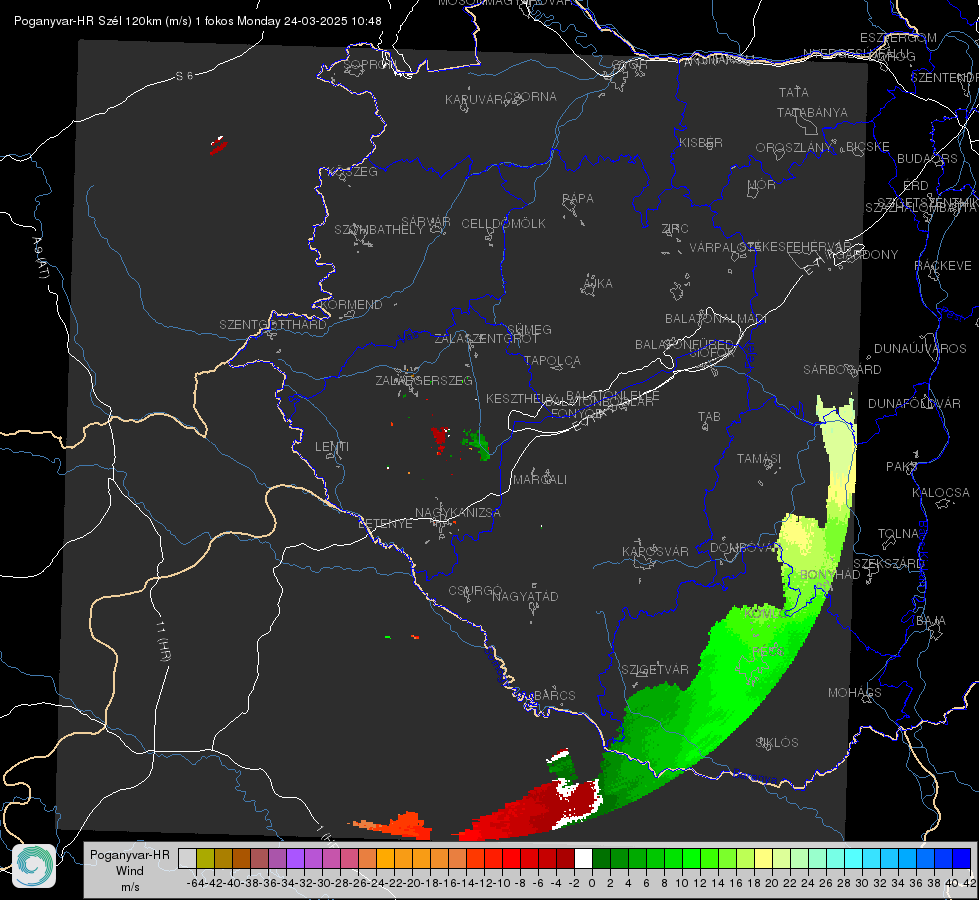The width and height of the screenshot is (979, 900).
Task: Click the KALOCSA label
Action: 941,493
